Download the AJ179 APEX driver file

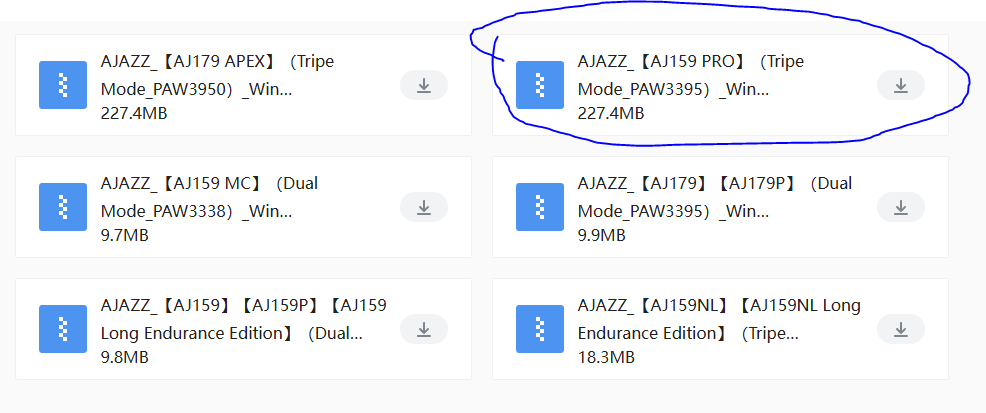423,86
